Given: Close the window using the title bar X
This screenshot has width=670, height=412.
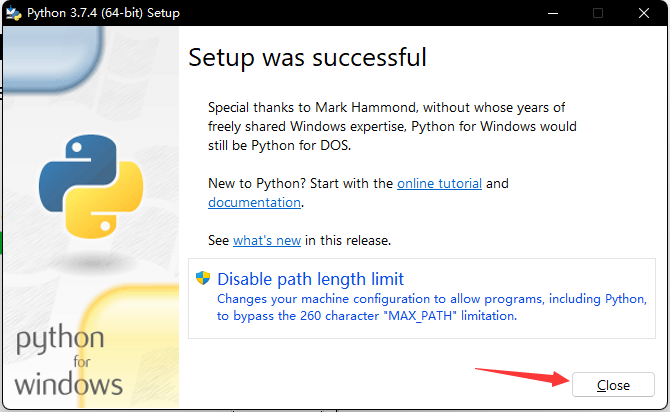Looking at the screenshot, I should point(645,13).
